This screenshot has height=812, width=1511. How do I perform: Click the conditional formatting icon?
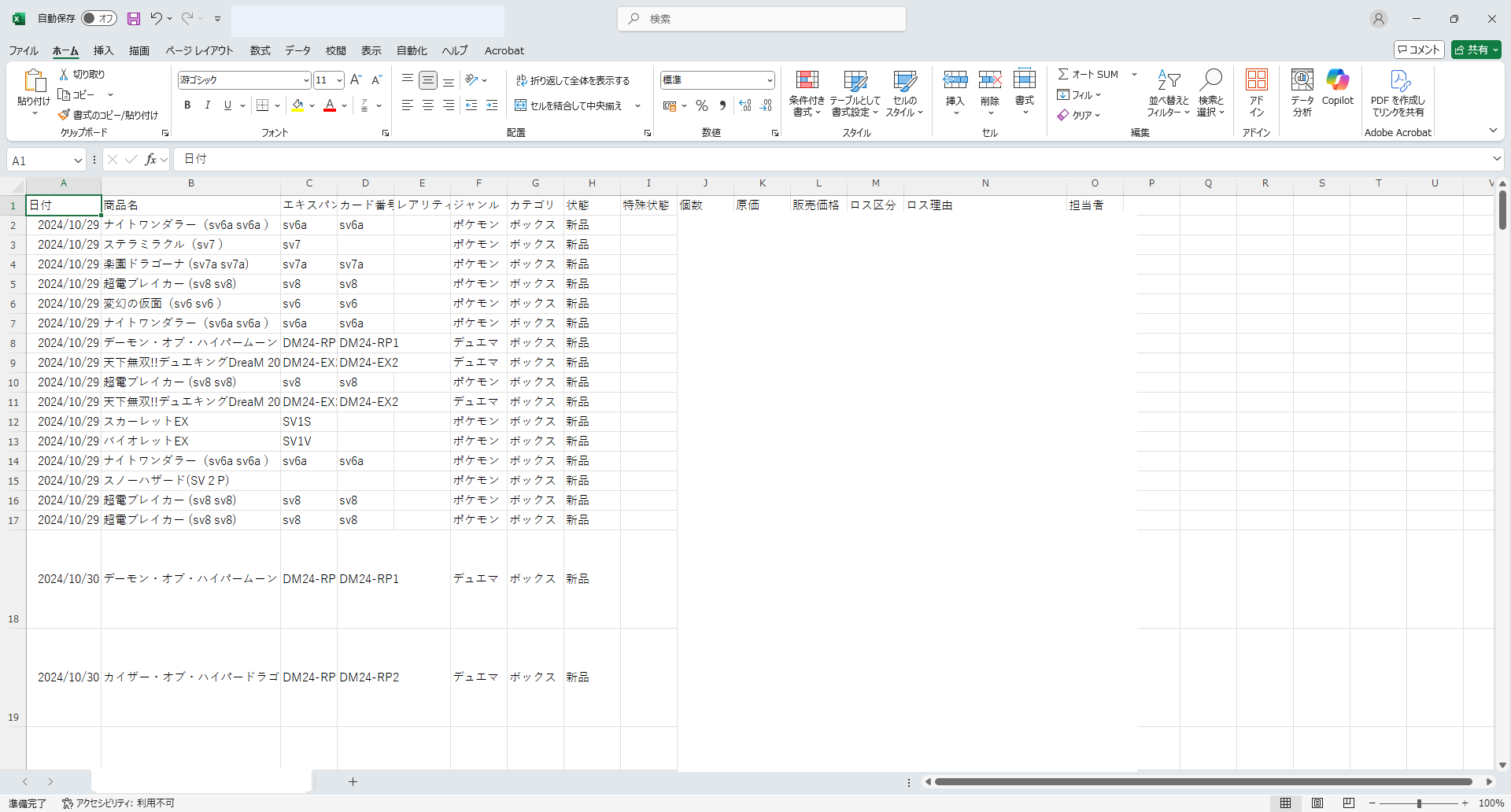tap(807, 80)
